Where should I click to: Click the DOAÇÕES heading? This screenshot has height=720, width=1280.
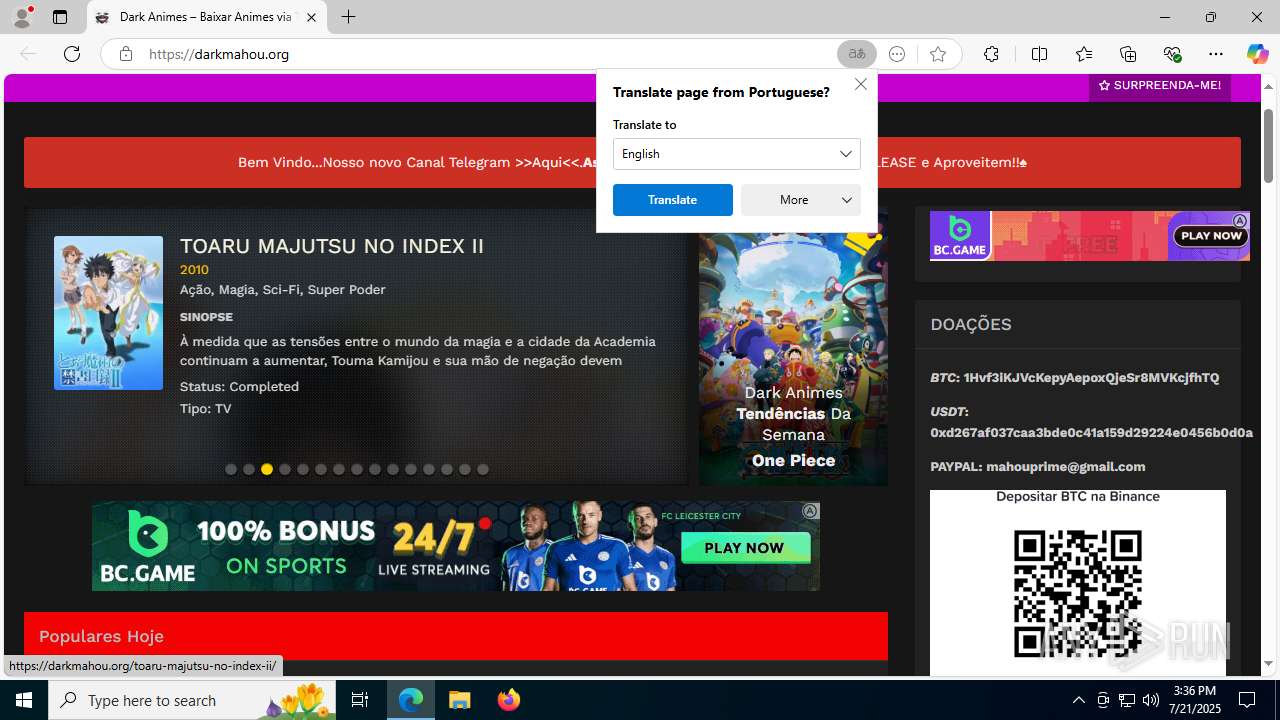[x=971, y=324]
